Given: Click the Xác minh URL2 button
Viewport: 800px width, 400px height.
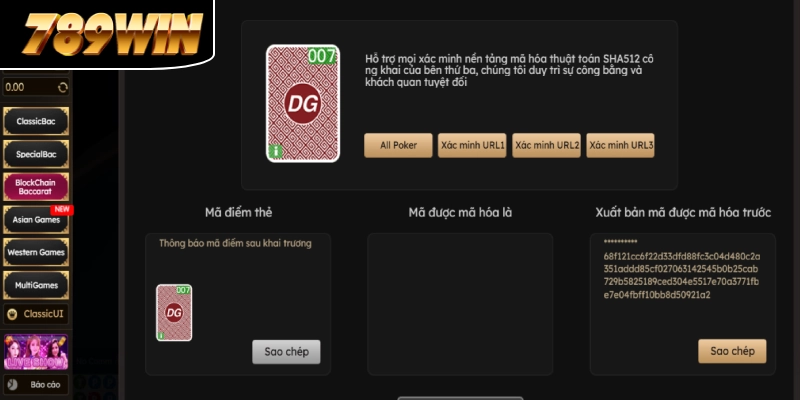Looking at the screenshot, I should 546,145.
